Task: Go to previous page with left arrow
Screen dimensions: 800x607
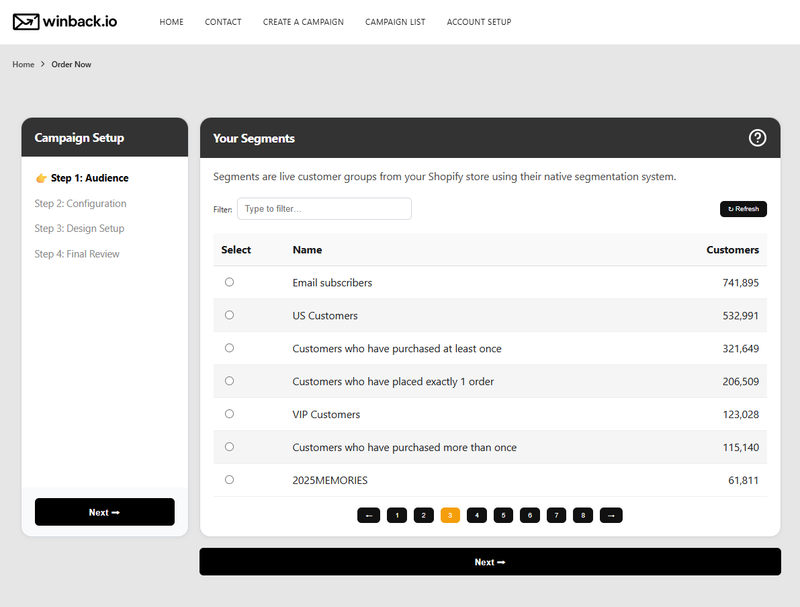Action: pyautogui.click(x=369, y=515)
